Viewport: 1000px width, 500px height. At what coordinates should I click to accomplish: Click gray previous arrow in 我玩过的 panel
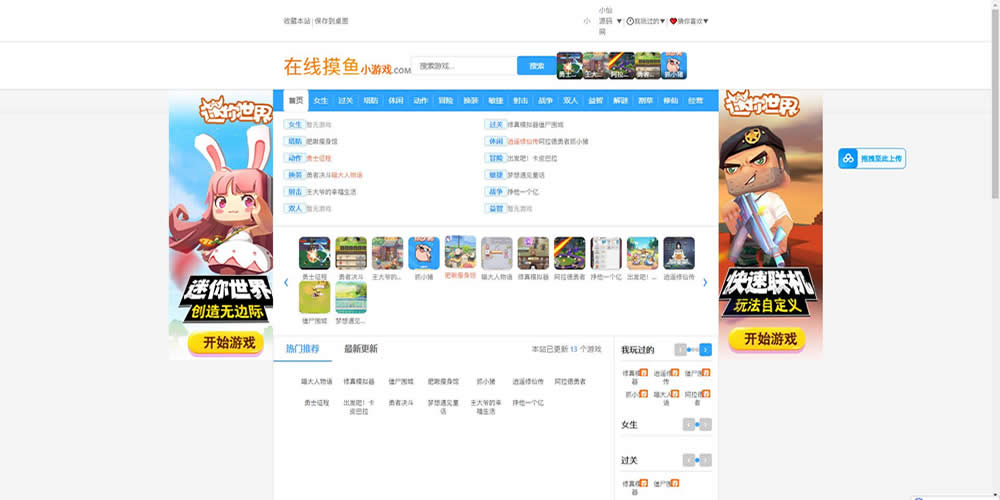680,349
